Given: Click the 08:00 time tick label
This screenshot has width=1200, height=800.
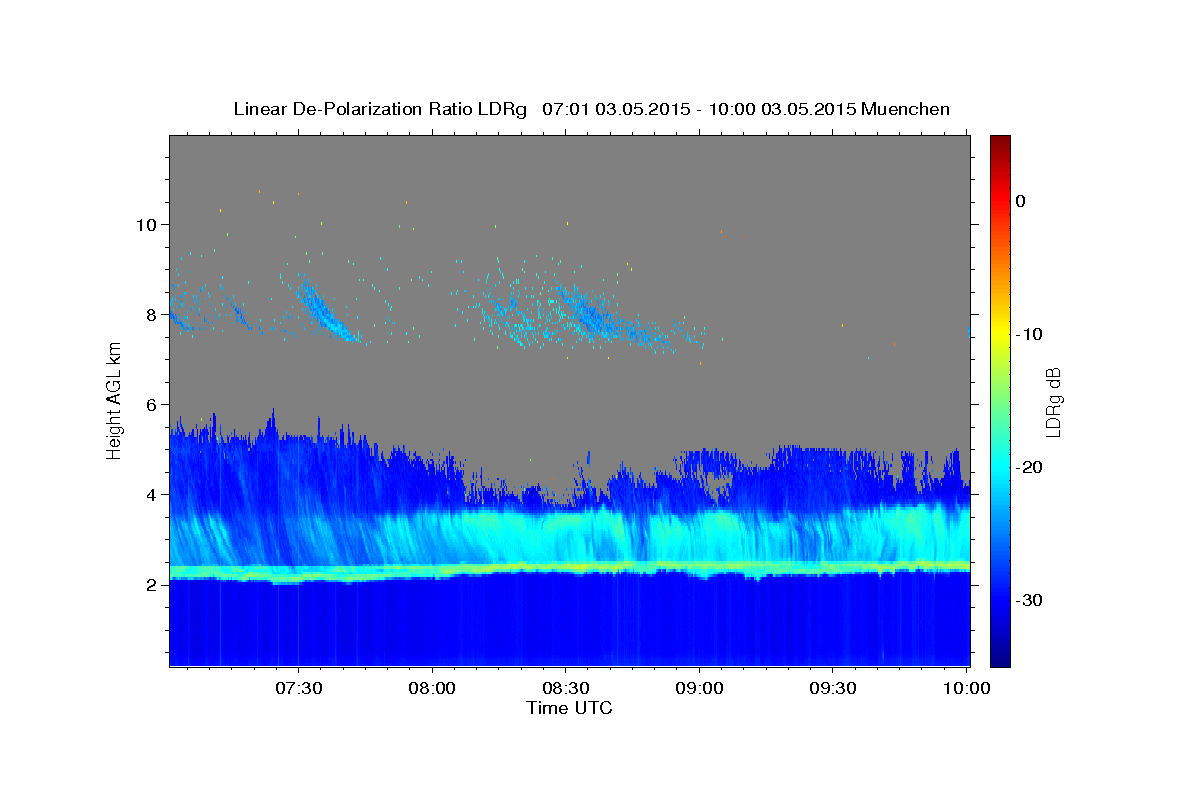Looking at the screenshot, I should (432, 689).
